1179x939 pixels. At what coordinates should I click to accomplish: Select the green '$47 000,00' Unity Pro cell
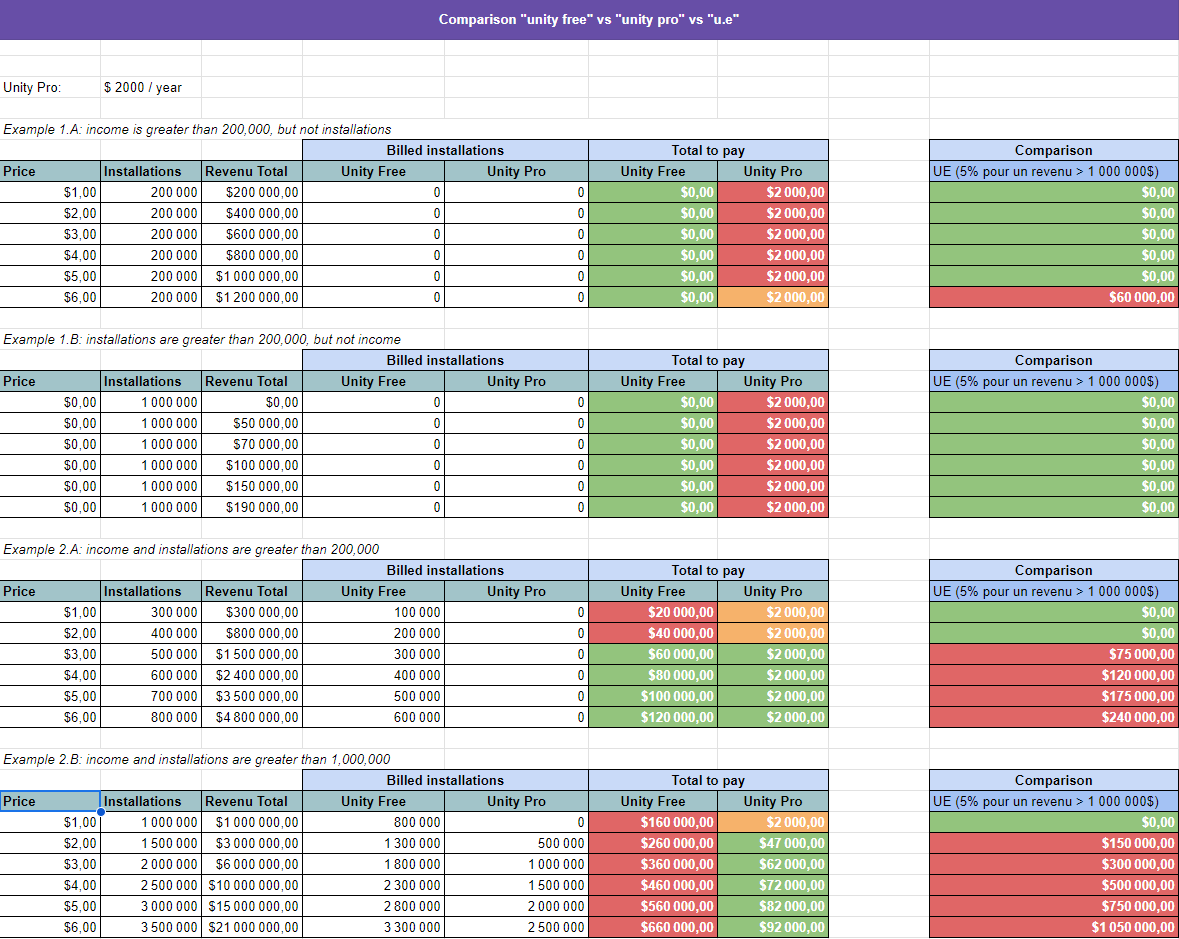coord(773,844)
